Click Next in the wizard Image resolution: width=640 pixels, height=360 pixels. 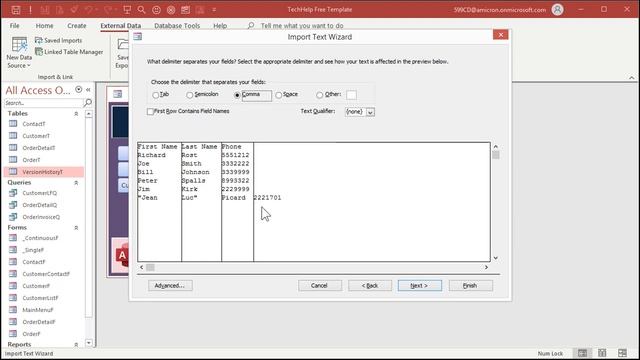point(420,286)
